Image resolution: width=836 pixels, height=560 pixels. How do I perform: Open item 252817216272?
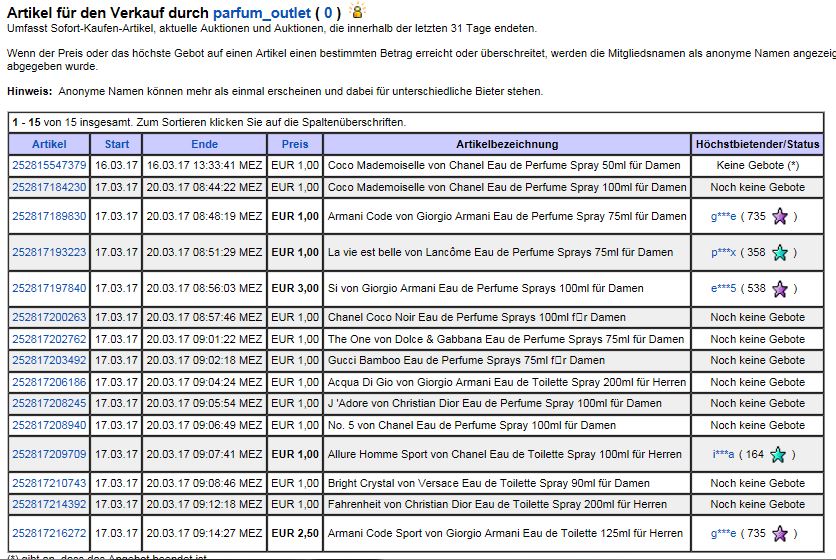(49, 533)
